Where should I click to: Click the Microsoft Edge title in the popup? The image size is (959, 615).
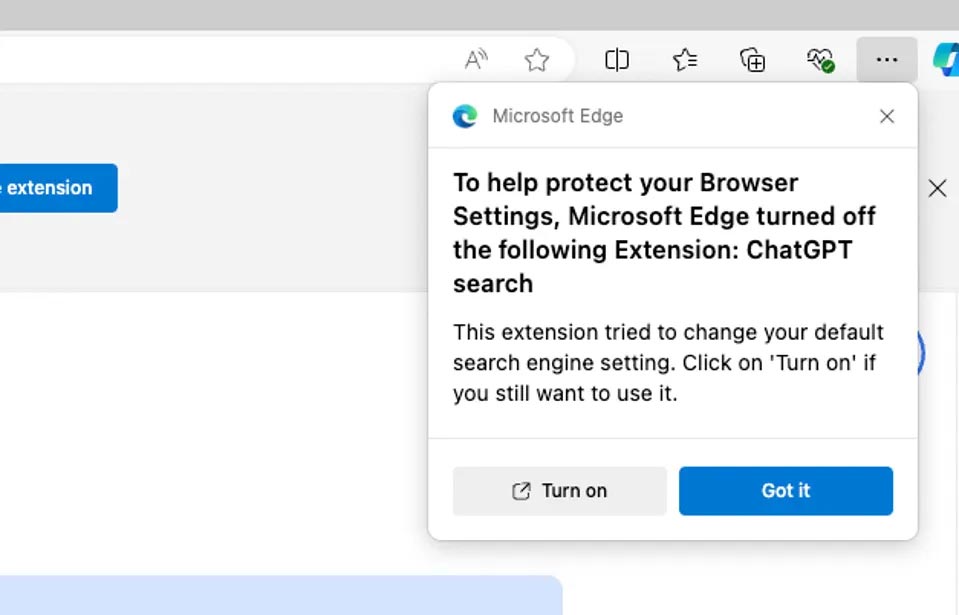coord(558,116)
